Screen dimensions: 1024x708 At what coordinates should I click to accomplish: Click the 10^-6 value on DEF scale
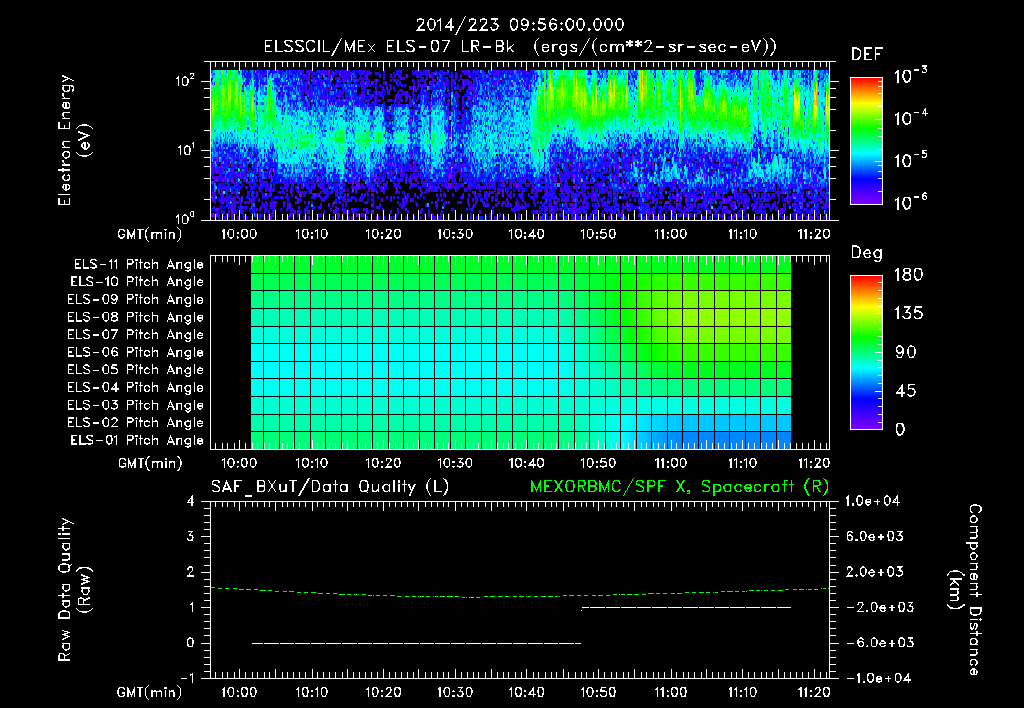coord(910,202)
